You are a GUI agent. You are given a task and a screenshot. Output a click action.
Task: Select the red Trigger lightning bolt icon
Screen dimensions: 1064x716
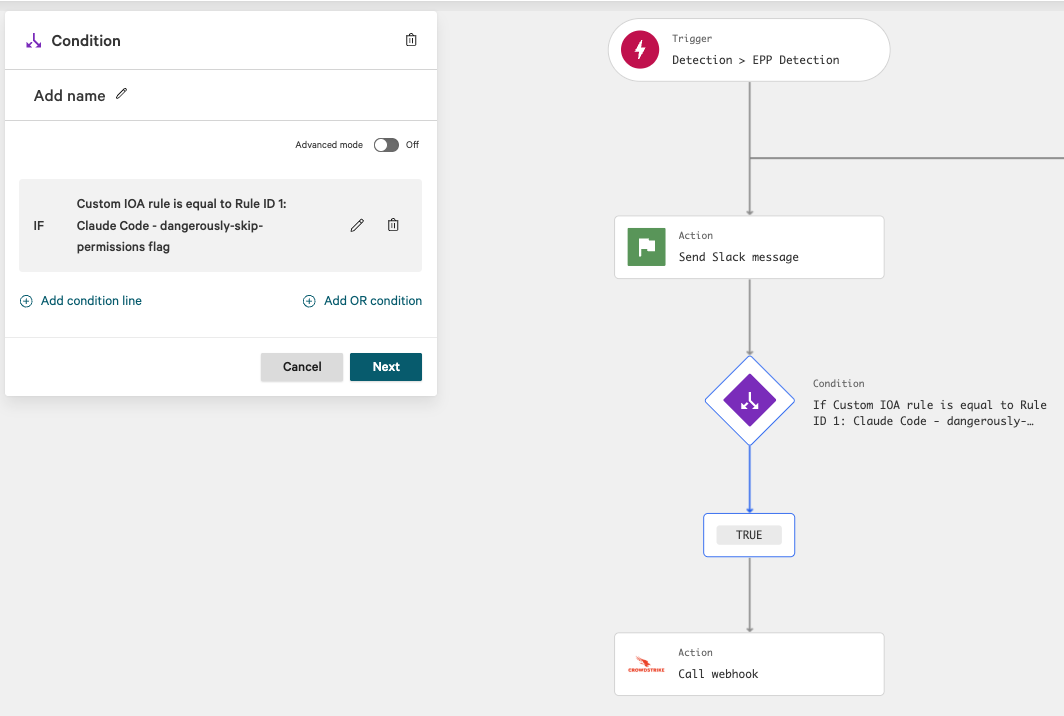pos(640,50)
